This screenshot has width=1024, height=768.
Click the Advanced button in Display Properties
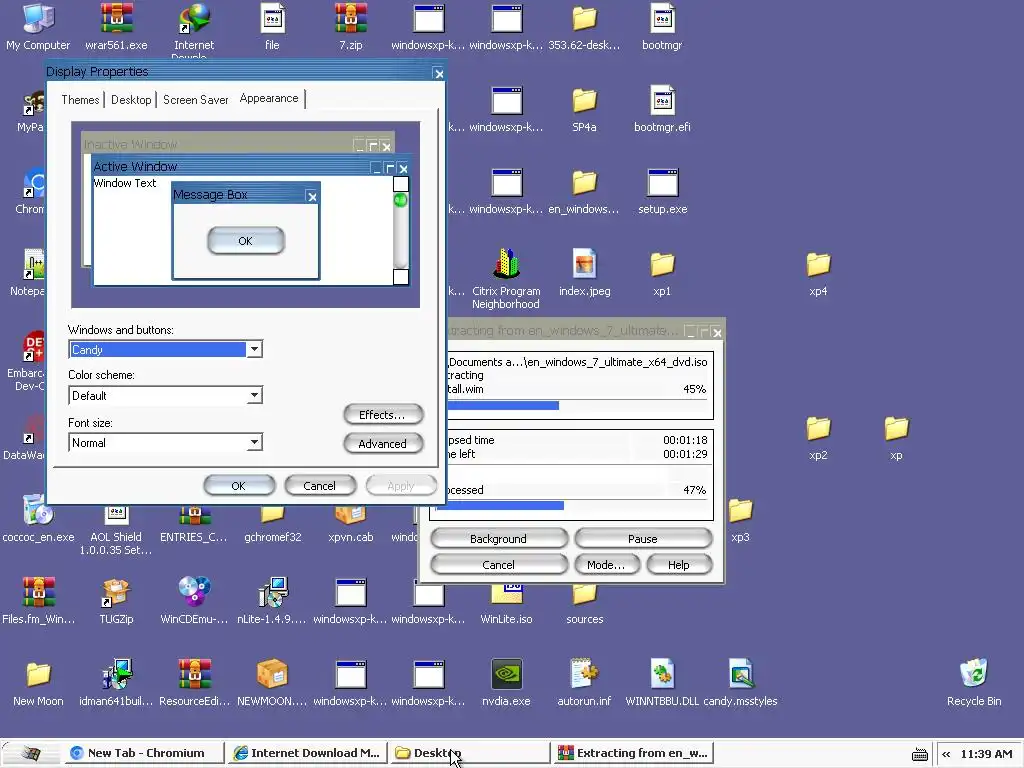pyautogui.click(x=383, y=443)
